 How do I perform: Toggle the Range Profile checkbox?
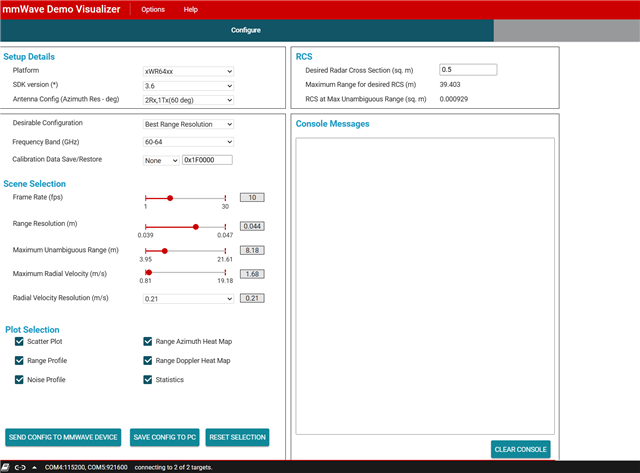[19, 360]
